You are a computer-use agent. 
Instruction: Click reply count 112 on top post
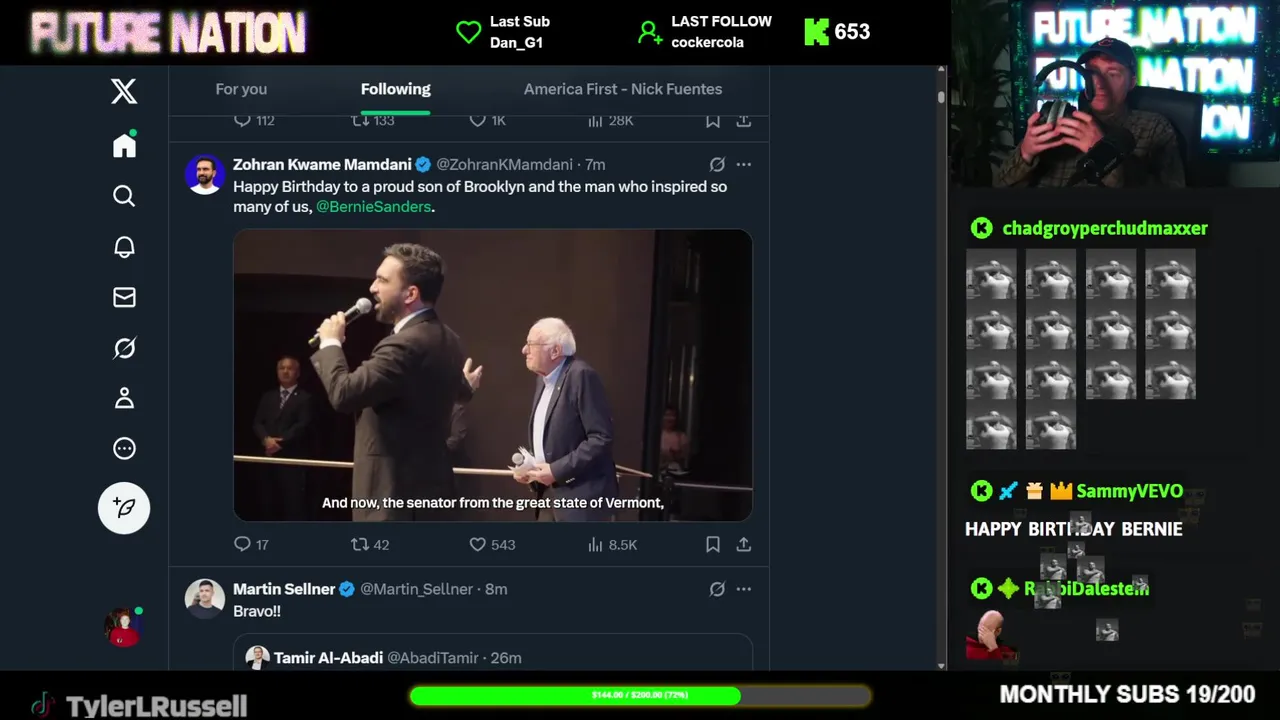click(254, 120)
